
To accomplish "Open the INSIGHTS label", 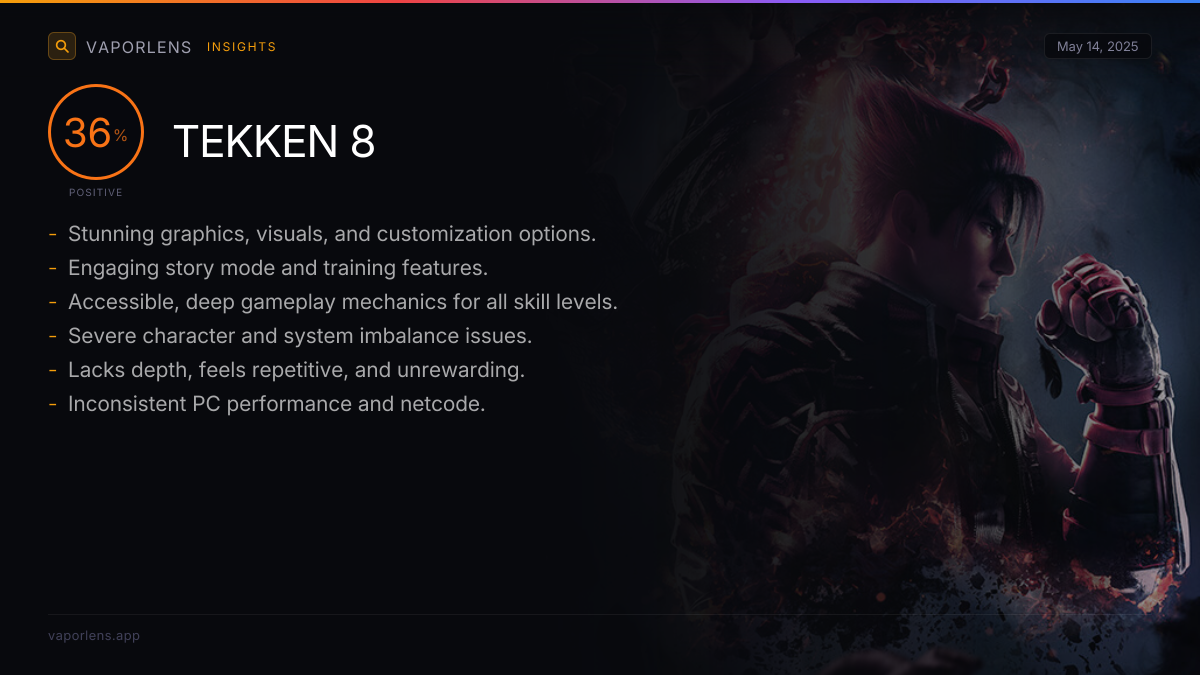I will (x=242, y=47).
